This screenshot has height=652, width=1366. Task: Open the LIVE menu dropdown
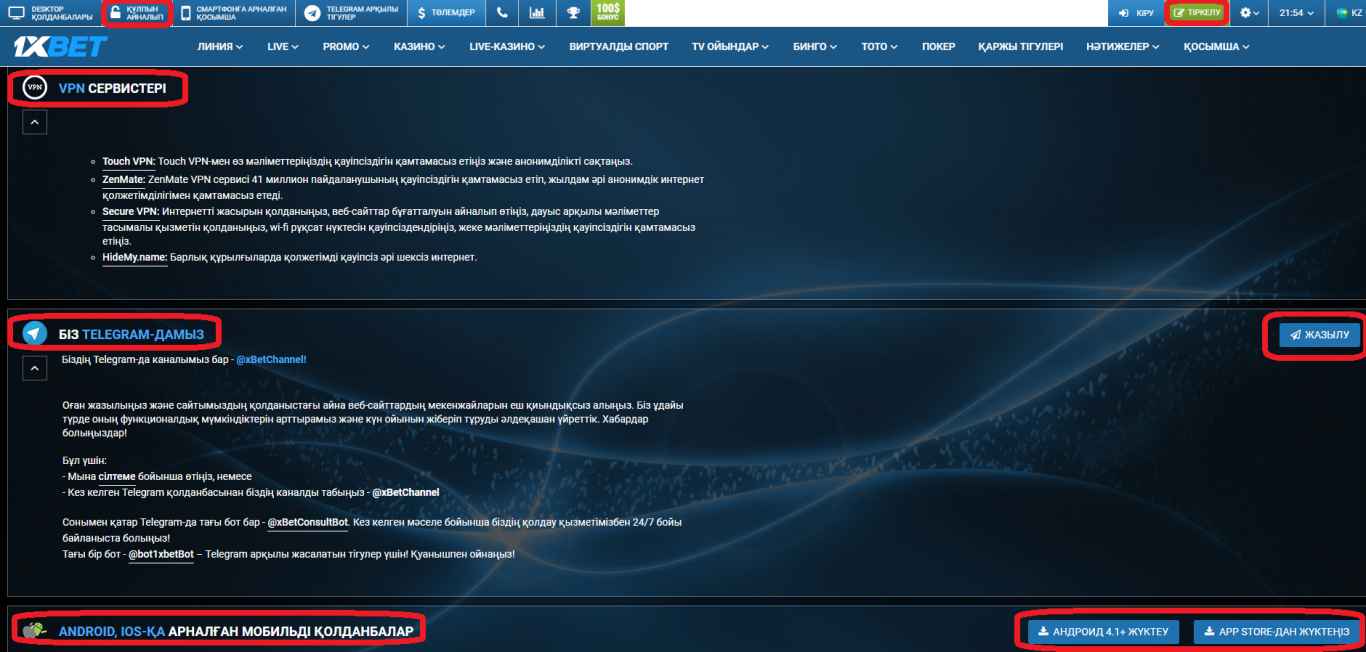coord(282,47)
